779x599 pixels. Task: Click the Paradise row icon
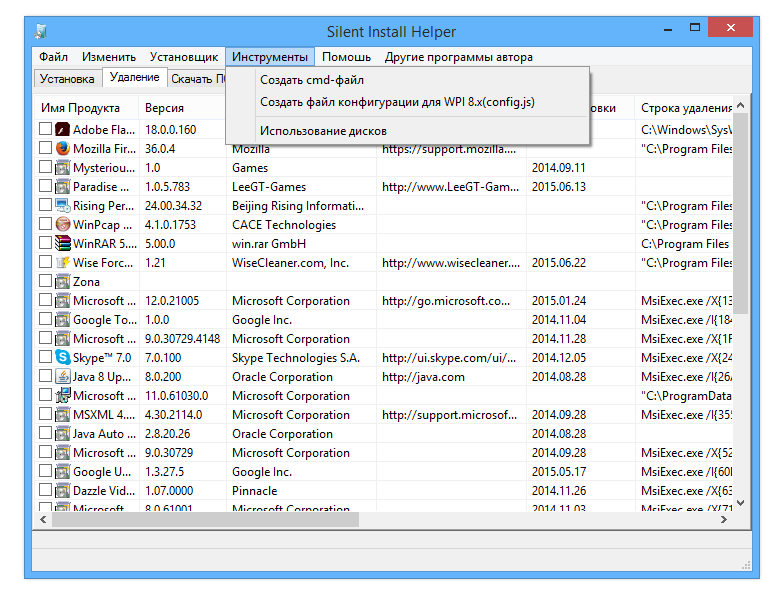coord(62,187)
